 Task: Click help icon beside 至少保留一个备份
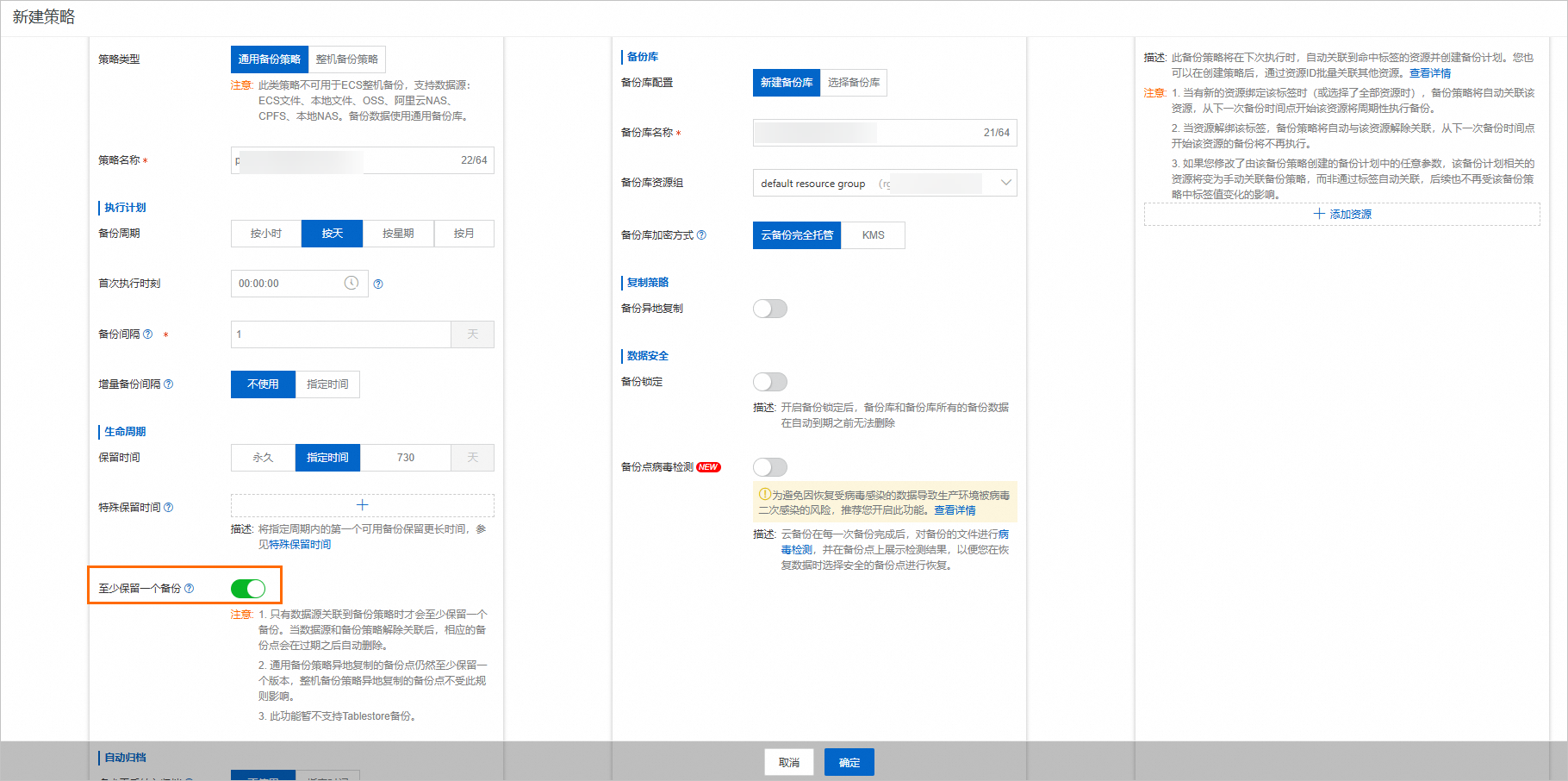pos(189,588)
